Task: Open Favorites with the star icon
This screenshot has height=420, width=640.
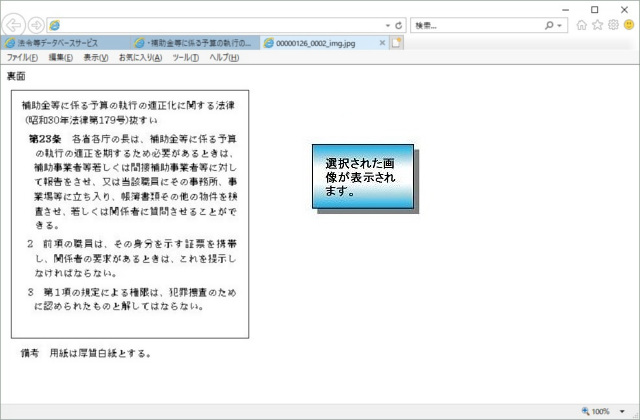Action: (x=597, y=24)
